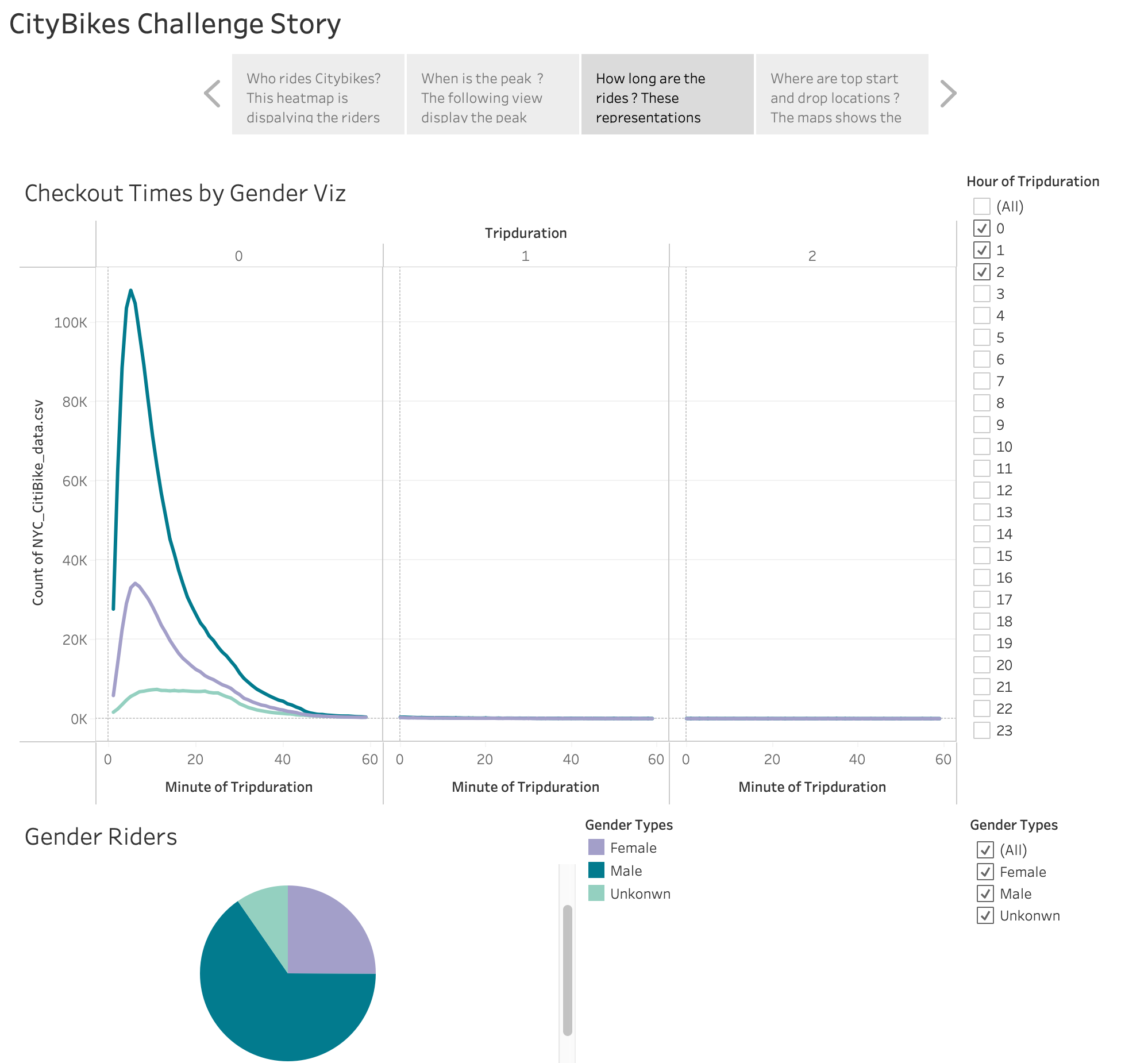Go to next story point arrow
The width and height of the screenshot is (1148, 1063).
point(948,94)
